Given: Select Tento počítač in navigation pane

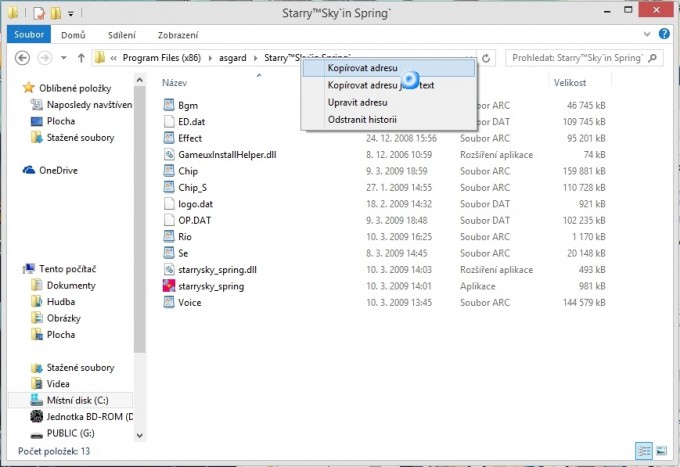Looking at the screenshot, I should [x=67, y=269].
